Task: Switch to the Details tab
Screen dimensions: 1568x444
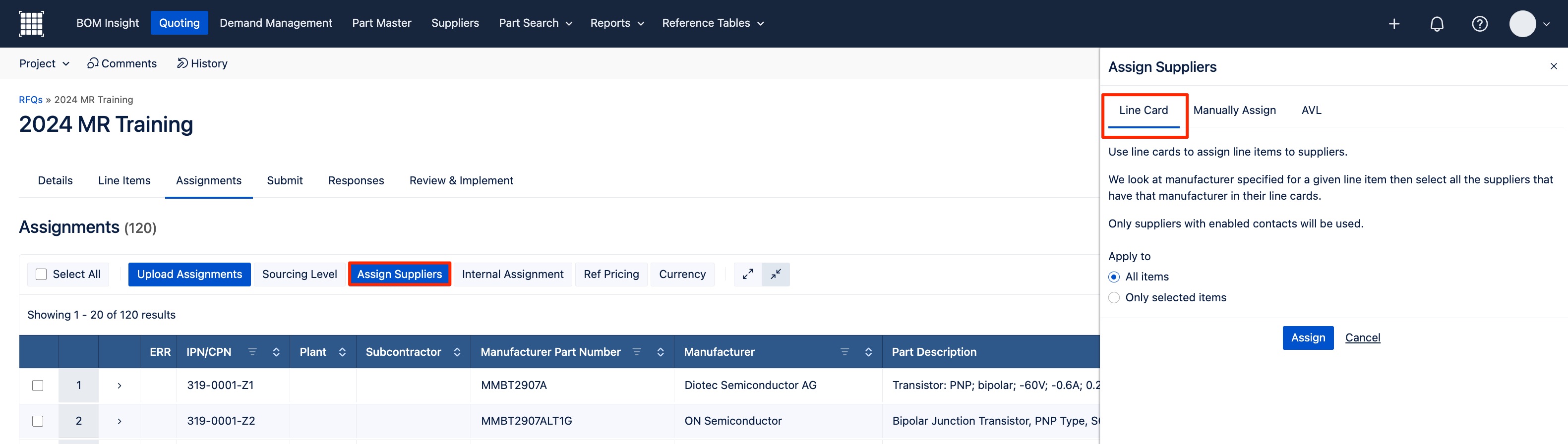Action: [x=56, y=181]
